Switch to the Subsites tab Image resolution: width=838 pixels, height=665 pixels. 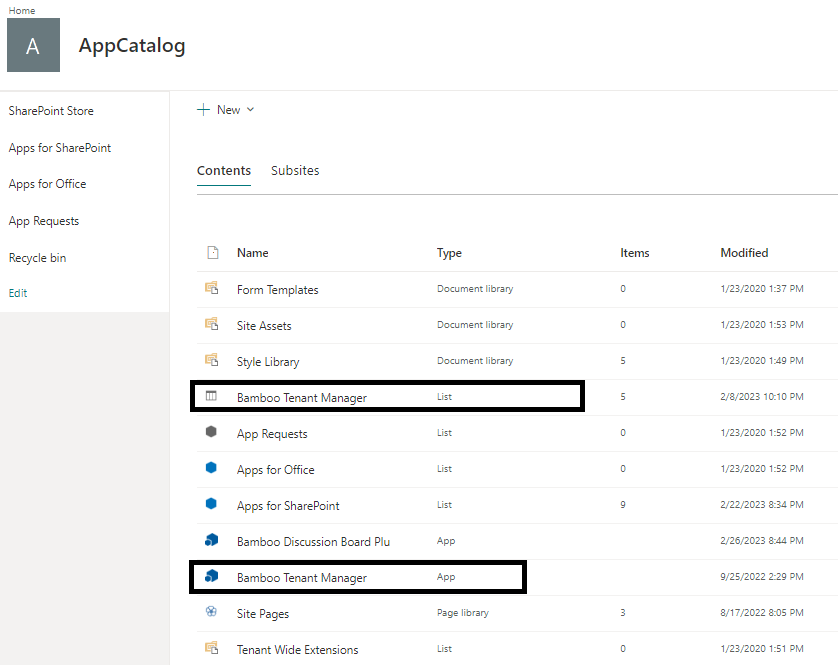295,171
